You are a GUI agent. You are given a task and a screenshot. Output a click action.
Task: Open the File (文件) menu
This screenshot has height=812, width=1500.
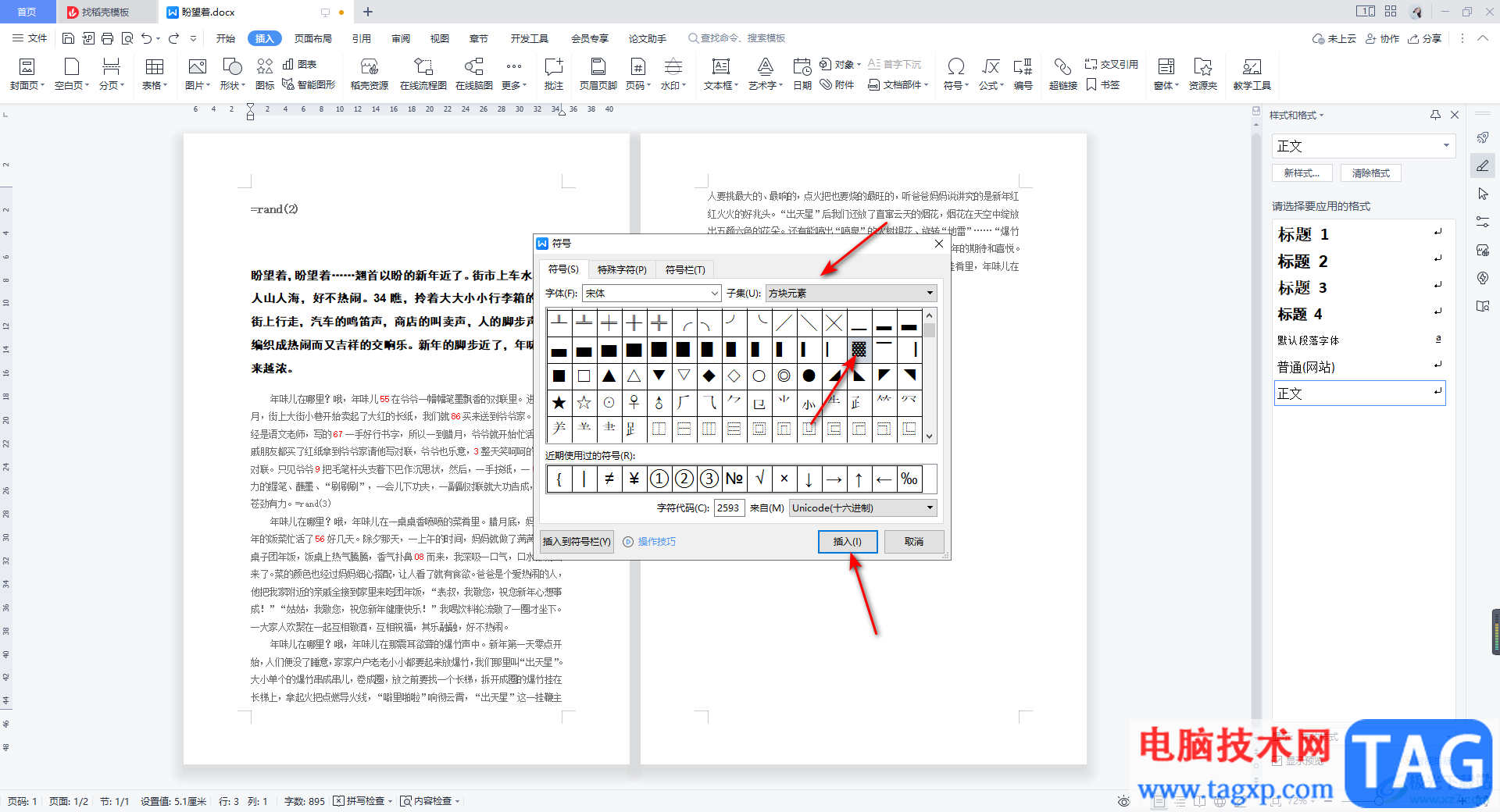(x=30, y=38)
